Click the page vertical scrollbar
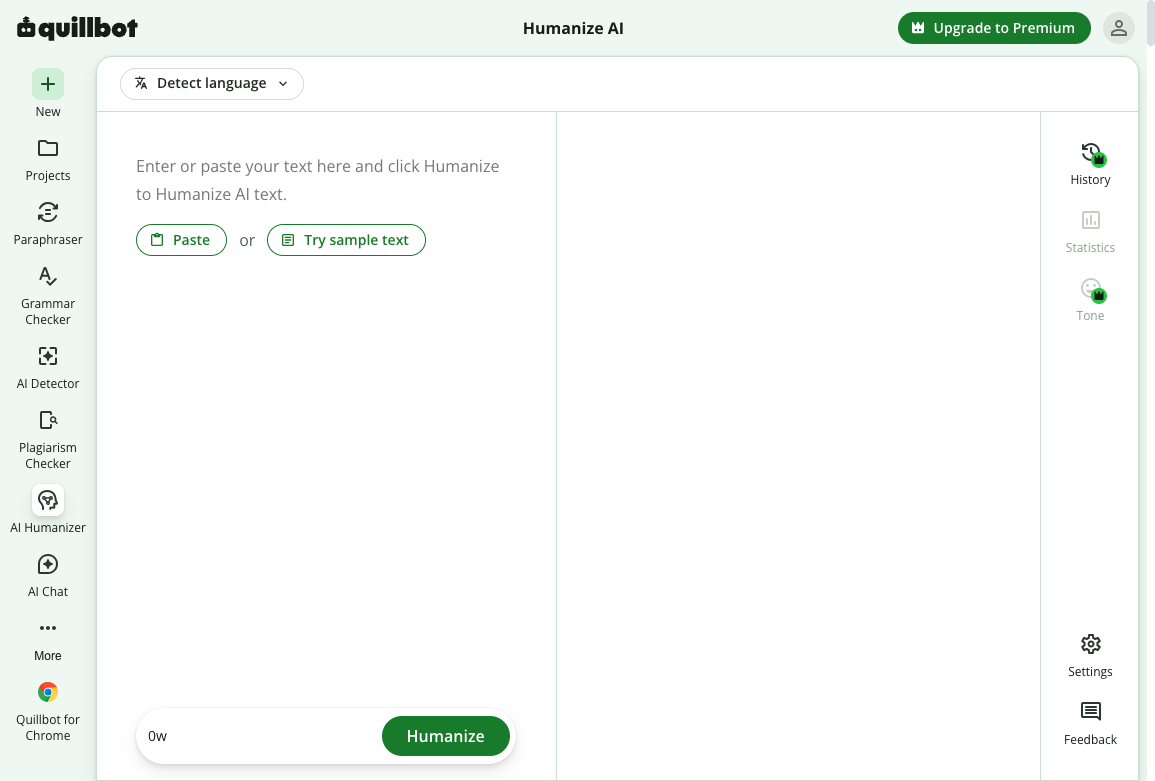 pos(1151,22)
